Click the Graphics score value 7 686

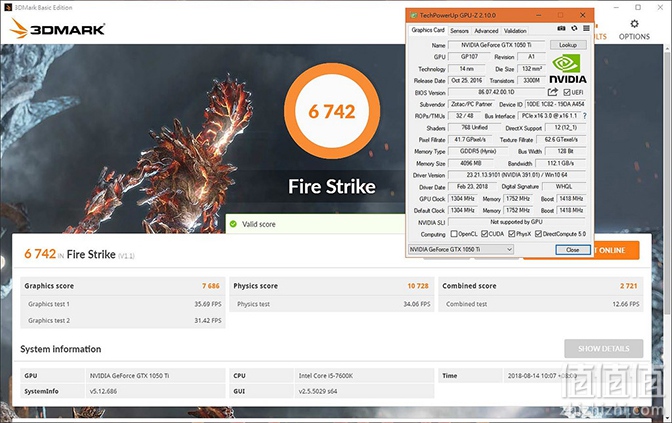click(x=210, y=286)
